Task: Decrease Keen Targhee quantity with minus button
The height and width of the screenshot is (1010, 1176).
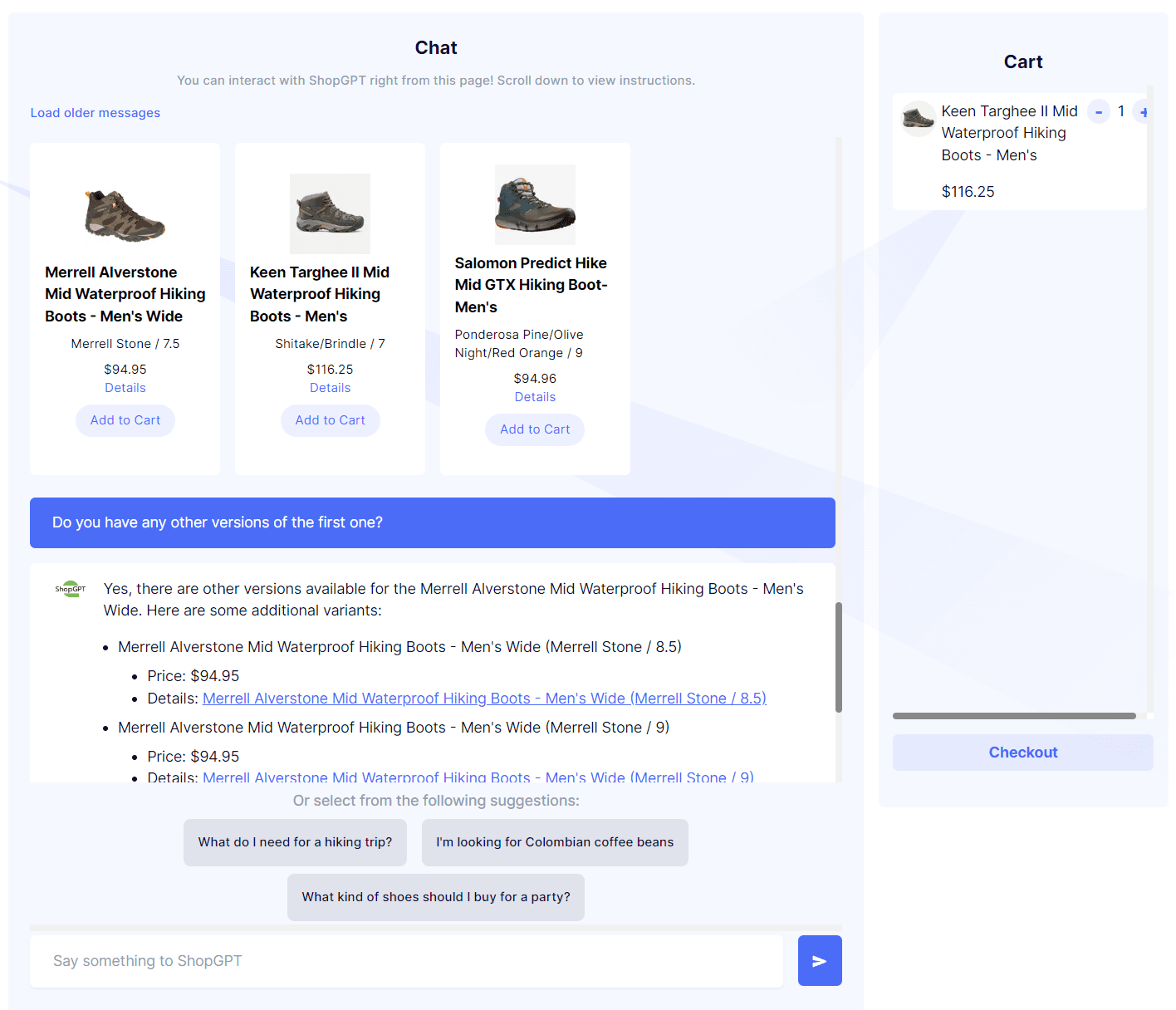Action: pos(1098,111)
